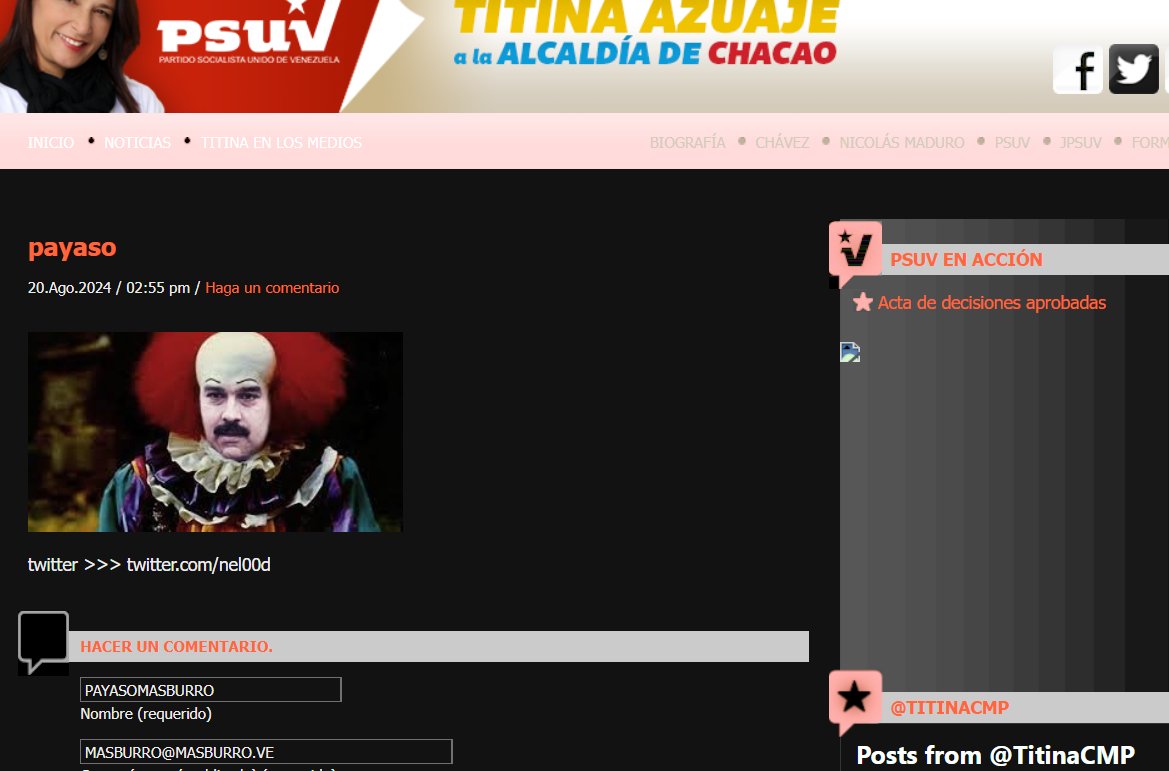1169x771 pixels.
Task: Click the @TITINACMP sidebar heading
Action: pos(949,708)
